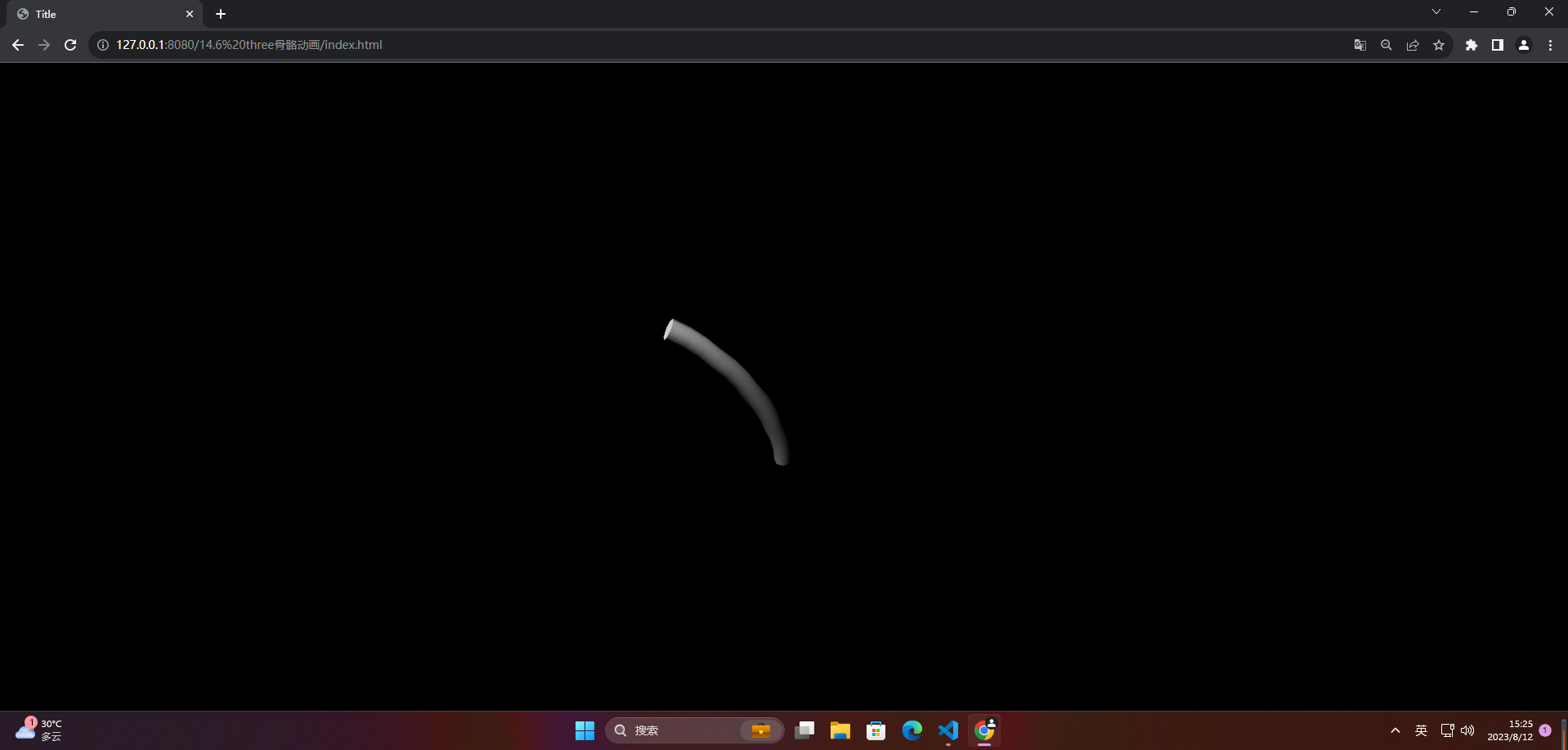Viewport: 1568px width, 750px height.
Task: Open the tab search dropdown
Action: [1436, 12]
